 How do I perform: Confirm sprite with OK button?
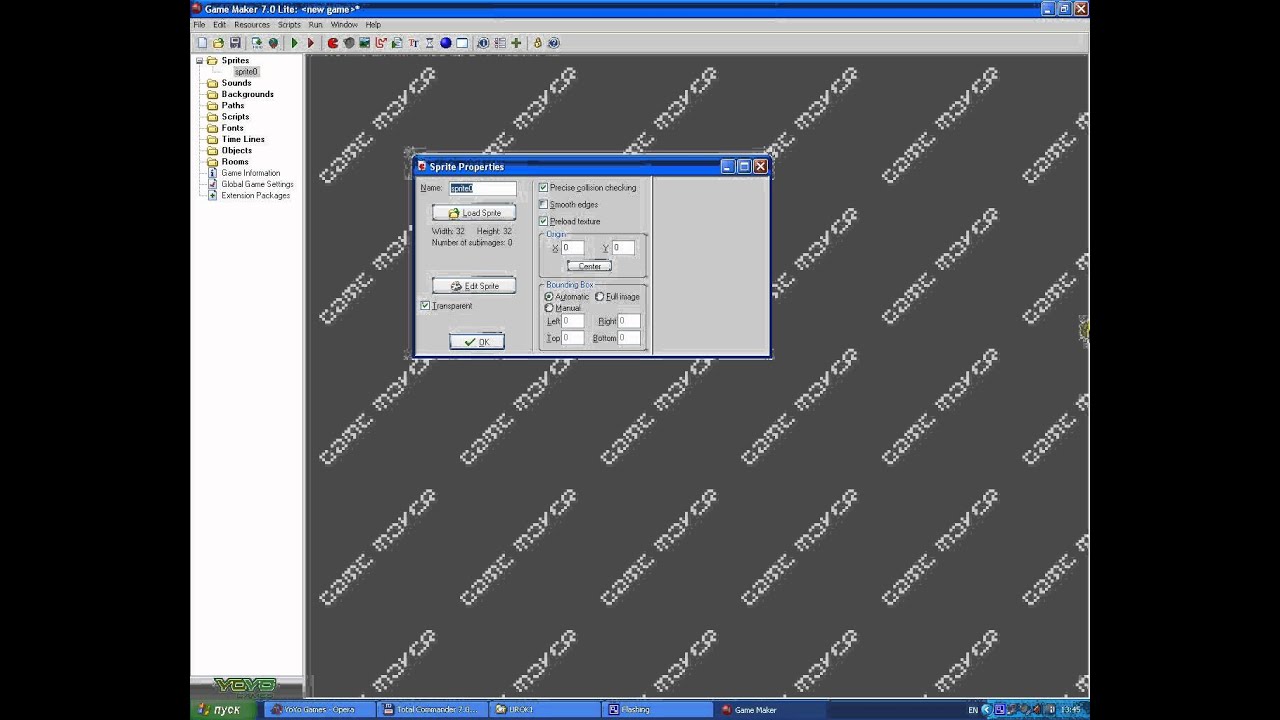click(477, 342)
